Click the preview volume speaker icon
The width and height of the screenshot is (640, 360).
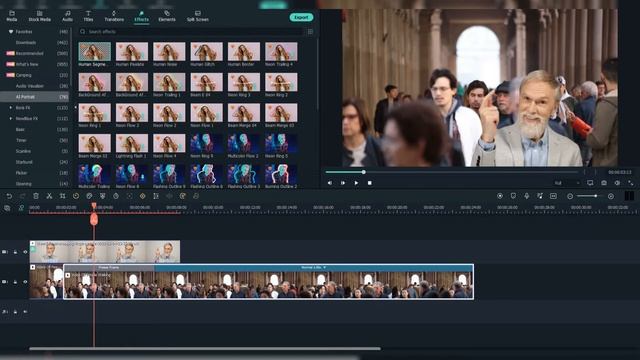tap(617, 183)
